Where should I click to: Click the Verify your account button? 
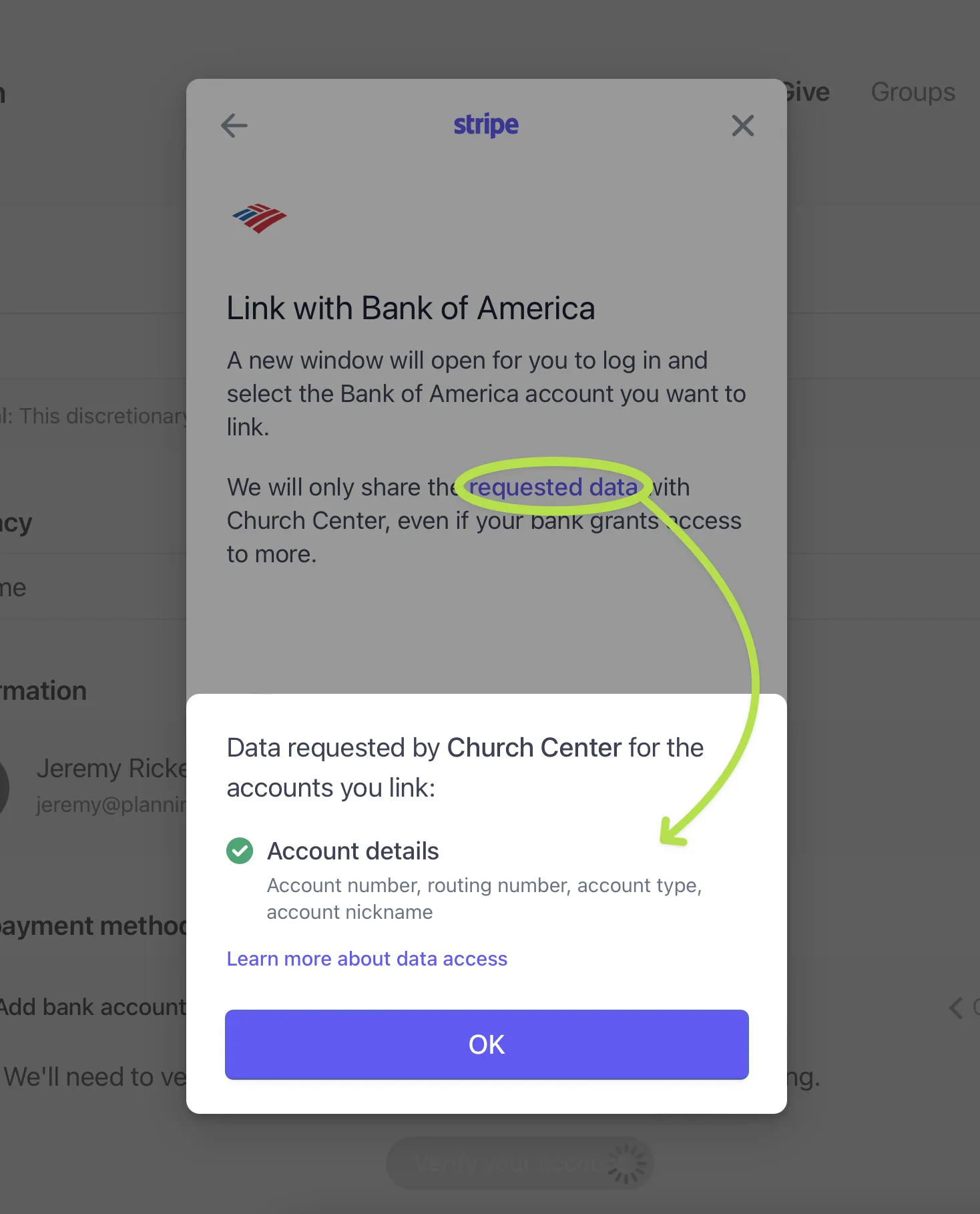[x=519, y=1163]
